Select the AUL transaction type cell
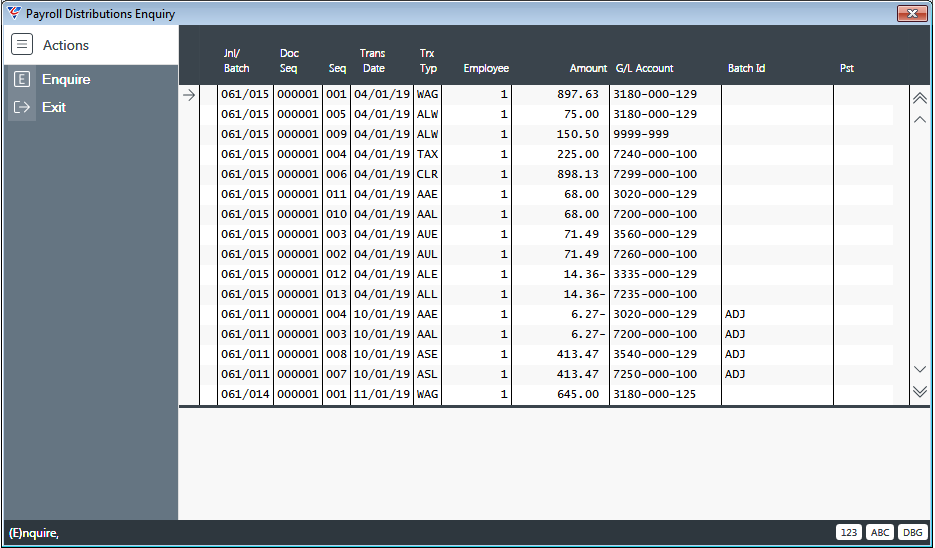Screen dimensions: 935x548 click(x=428, y=254)
